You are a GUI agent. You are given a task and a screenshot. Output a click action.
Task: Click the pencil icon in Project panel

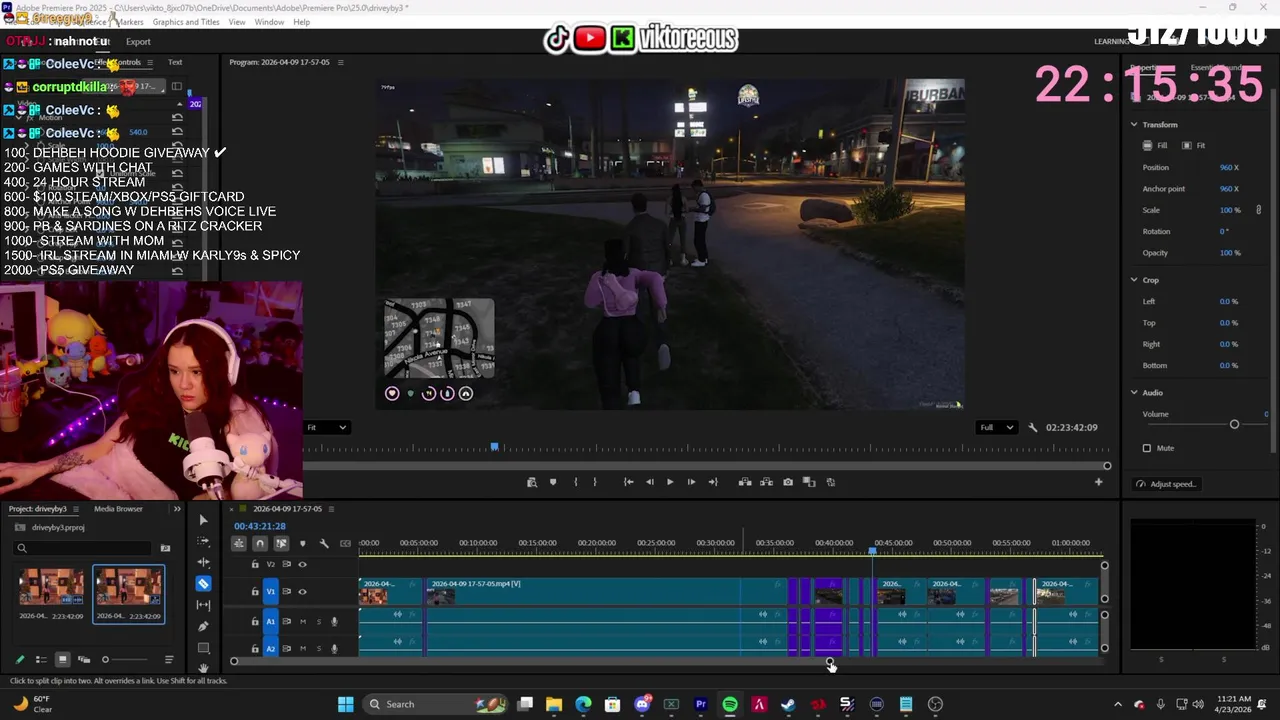(x=19, y=659)
